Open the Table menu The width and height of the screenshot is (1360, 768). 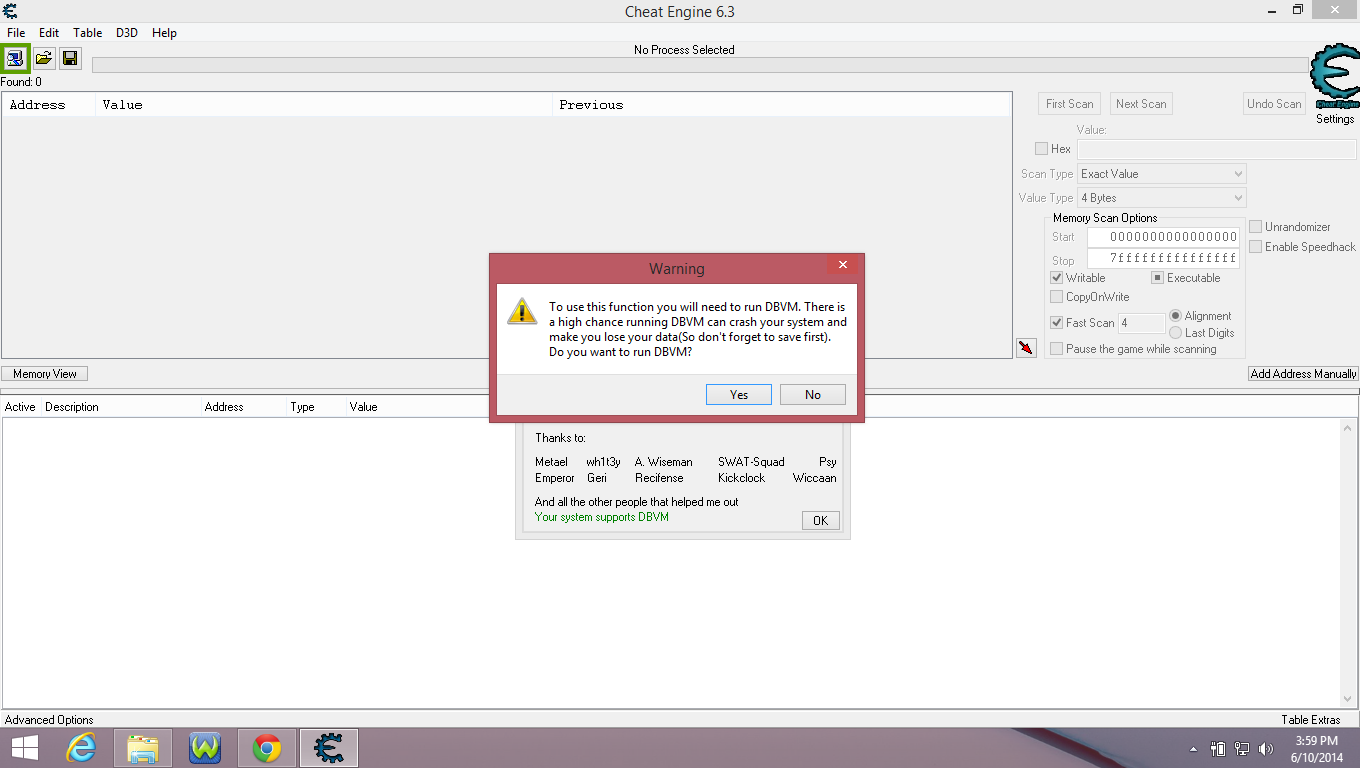(x=88, y=33)
